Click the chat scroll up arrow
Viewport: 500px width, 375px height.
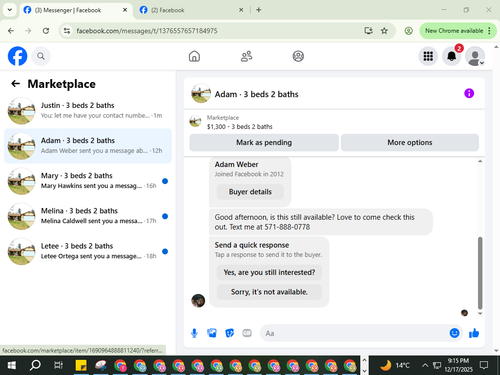[x=480, y=161]
